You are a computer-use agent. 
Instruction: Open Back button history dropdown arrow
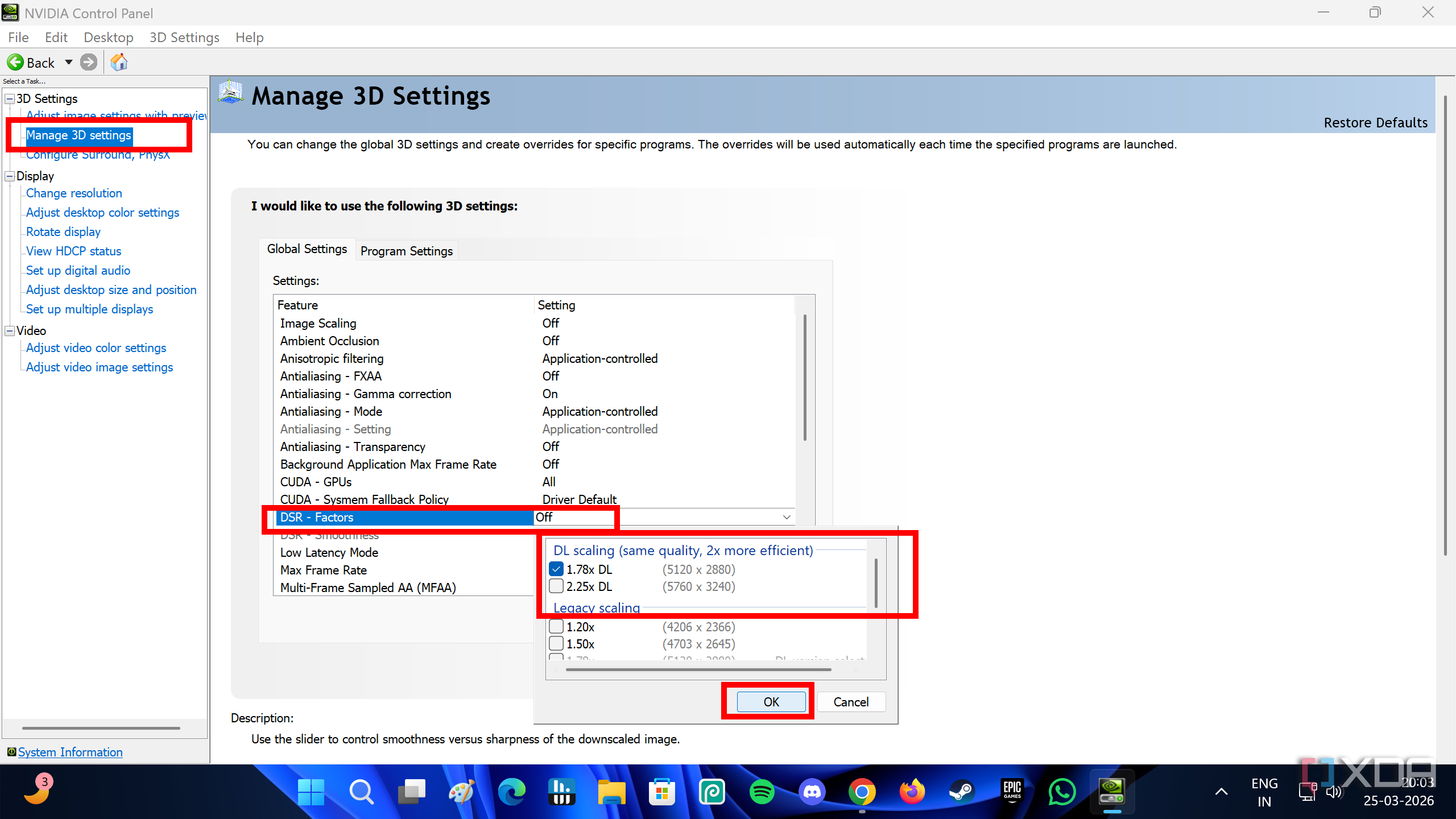point(69,62)
